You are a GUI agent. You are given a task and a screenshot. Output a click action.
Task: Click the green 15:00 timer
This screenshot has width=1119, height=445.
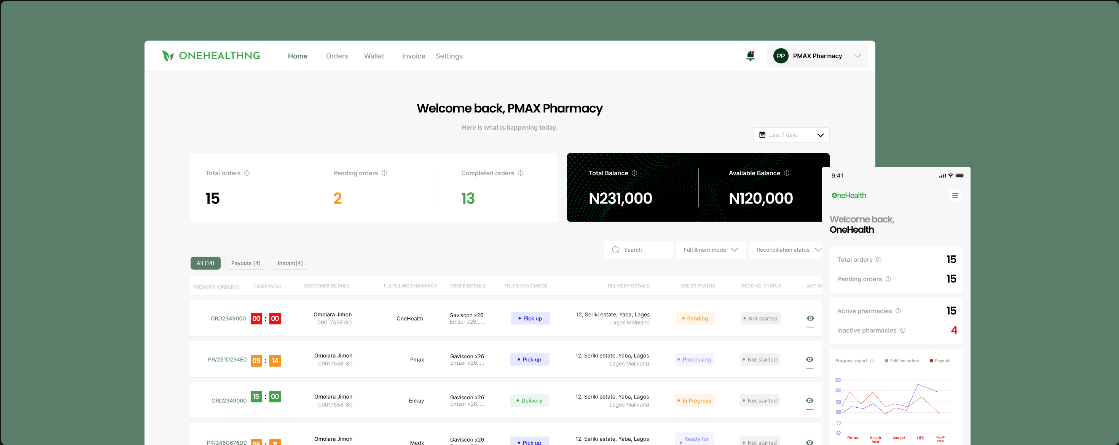[265, 397]
